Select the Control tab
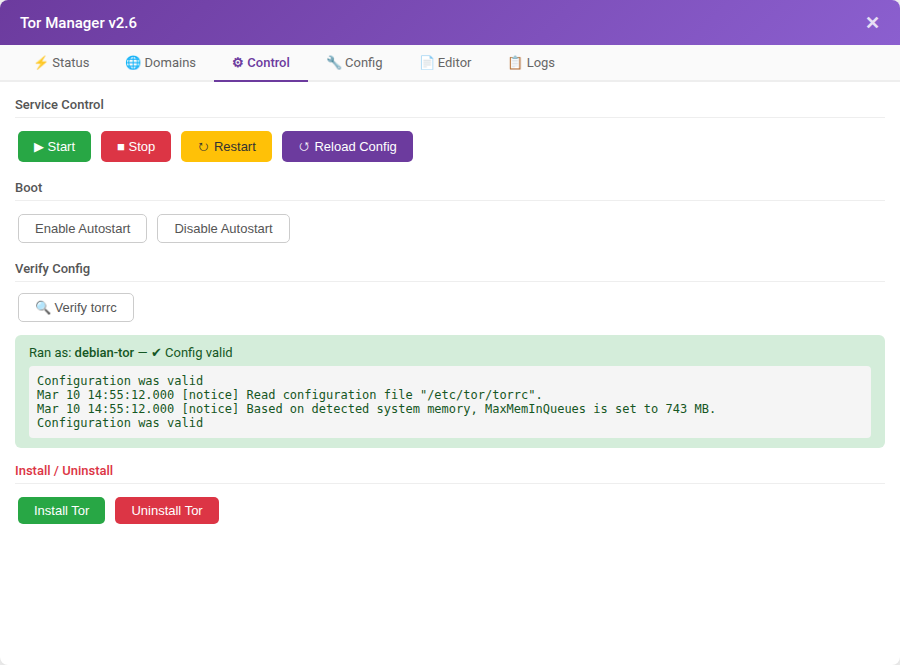The width and height of the screenshot is (900, 665). point(261,63)
